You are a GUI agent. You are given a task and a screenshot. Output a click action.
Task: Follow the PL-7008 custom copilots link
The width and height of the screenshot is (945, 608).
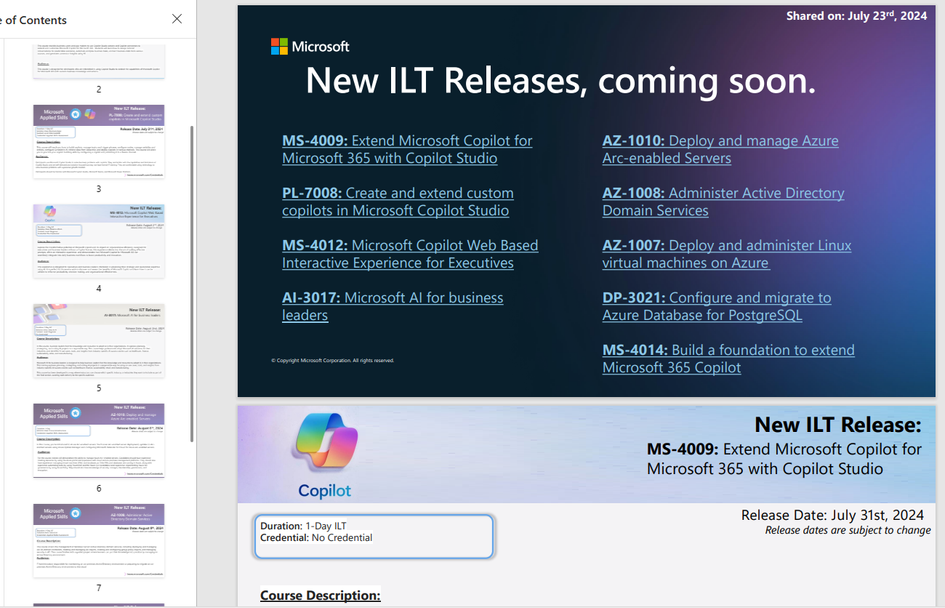pyautogui.click(x=398, y=202)
